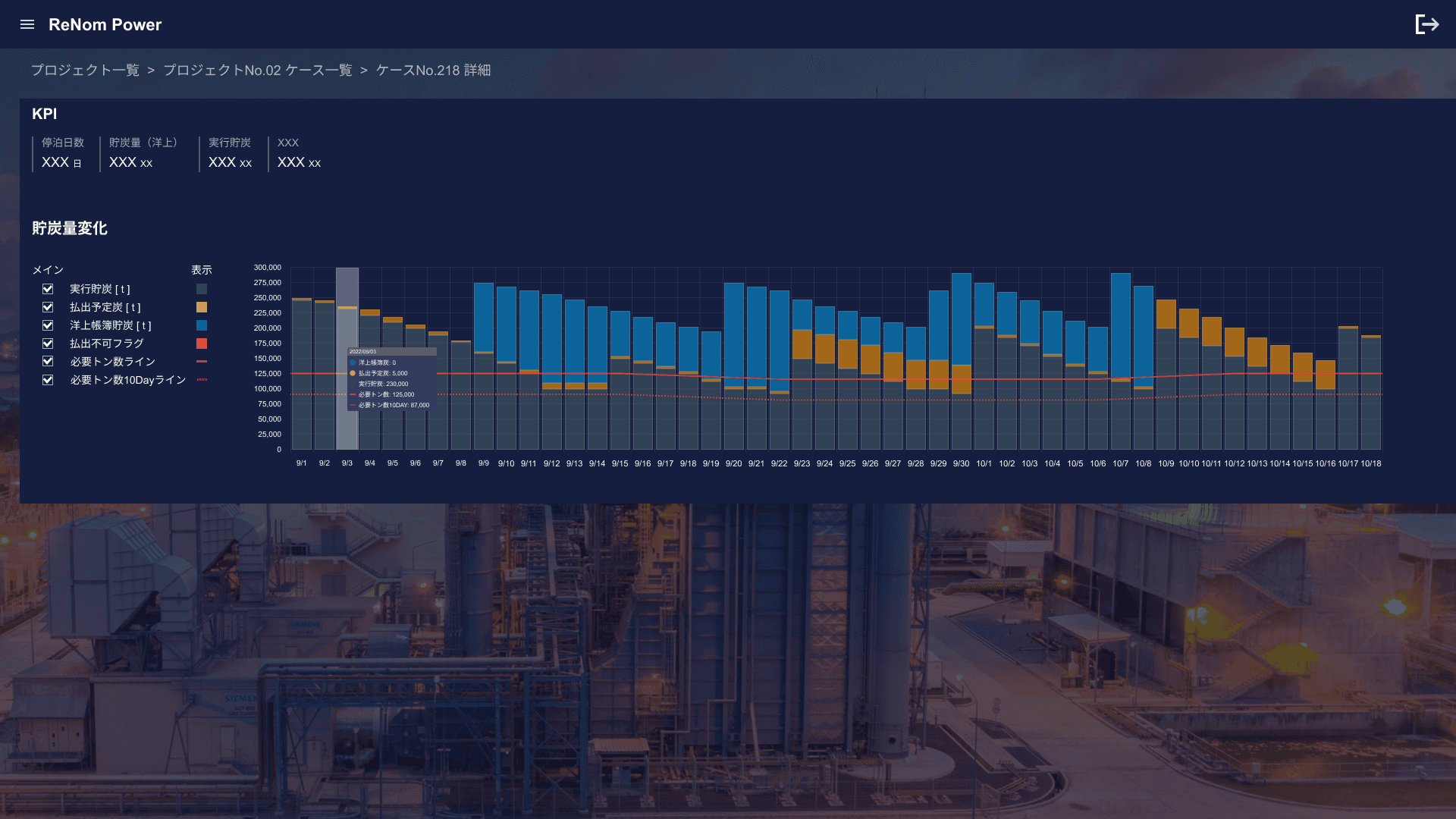Click the logout icon at top right
Viewport: 1456px width, 819px height.
pyautogui.click(x=1426, y=24)
